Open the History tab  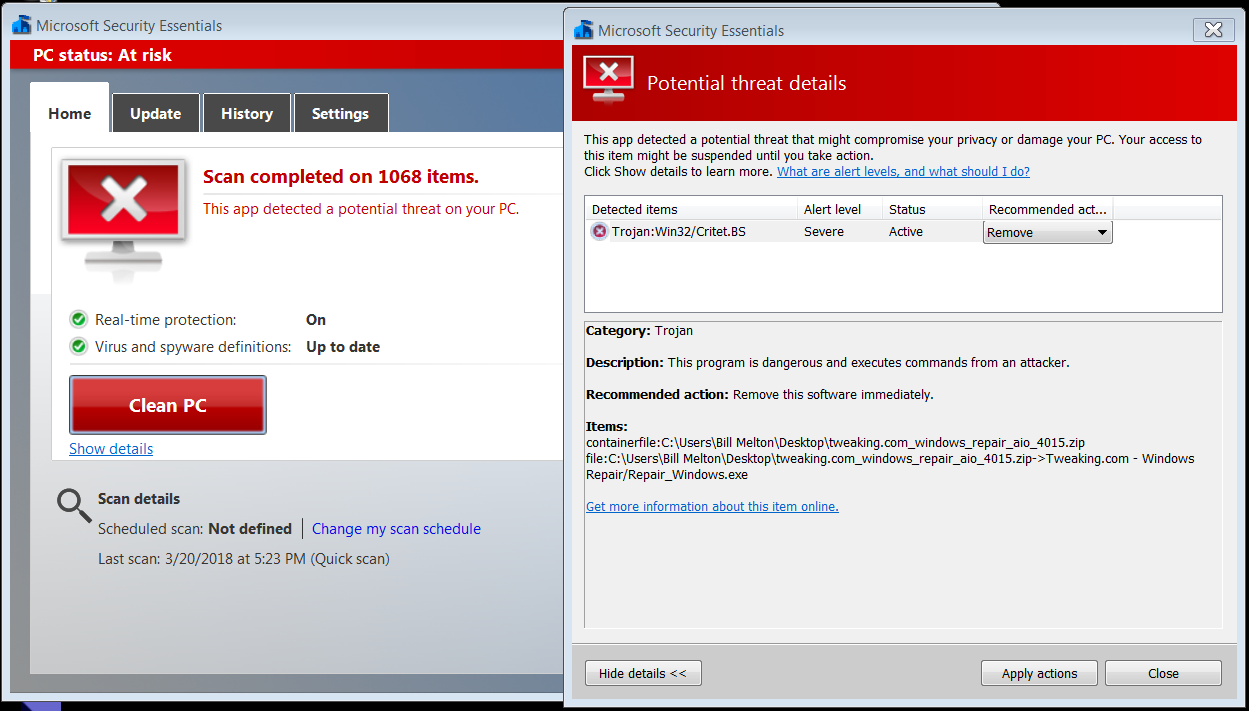[247, 114]
